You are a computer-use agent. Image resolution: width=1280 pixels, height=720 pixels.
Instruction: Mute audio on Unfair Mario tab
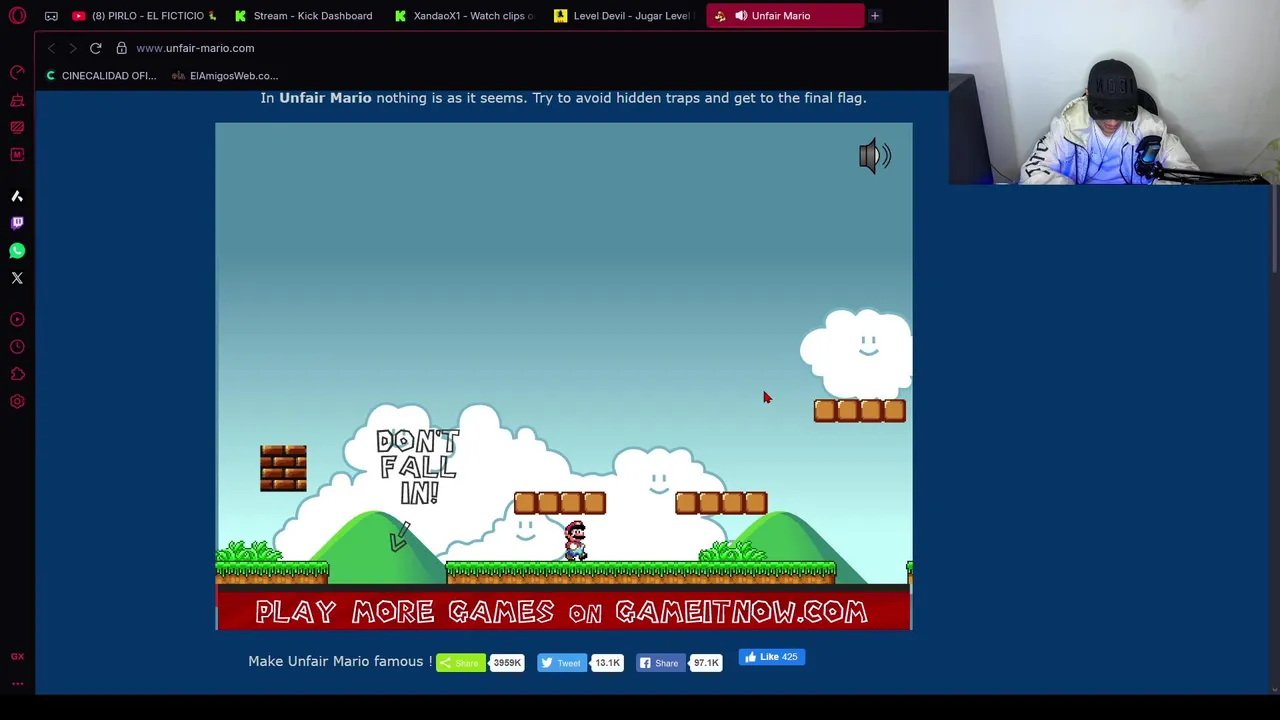pyautogui.click(x=741, y=16)
